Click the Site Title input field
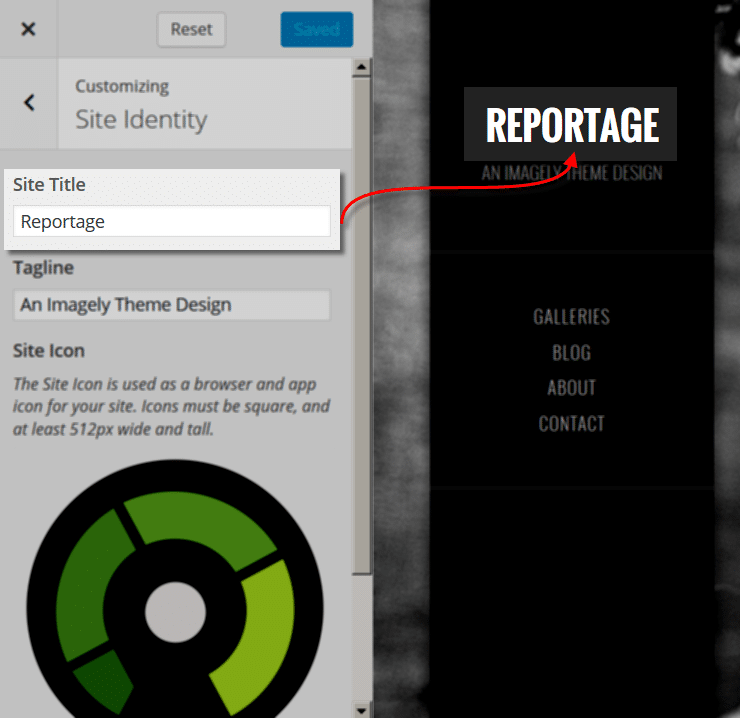 coord(172,221)
